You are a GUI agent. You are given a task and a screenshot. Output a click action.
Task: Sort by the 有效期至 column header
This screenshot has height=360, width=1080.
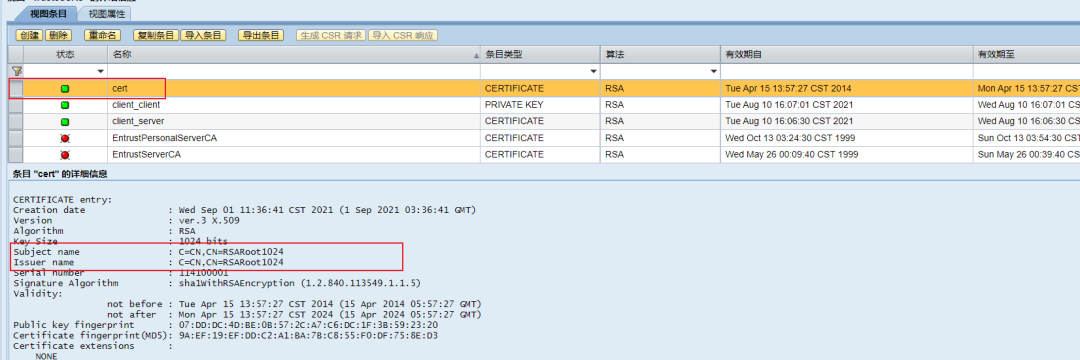1026,54
